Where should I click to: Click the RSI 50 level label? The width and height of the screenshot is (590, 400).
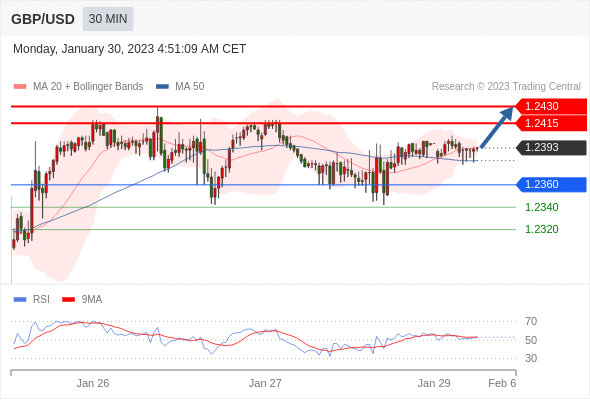point(531,340)
